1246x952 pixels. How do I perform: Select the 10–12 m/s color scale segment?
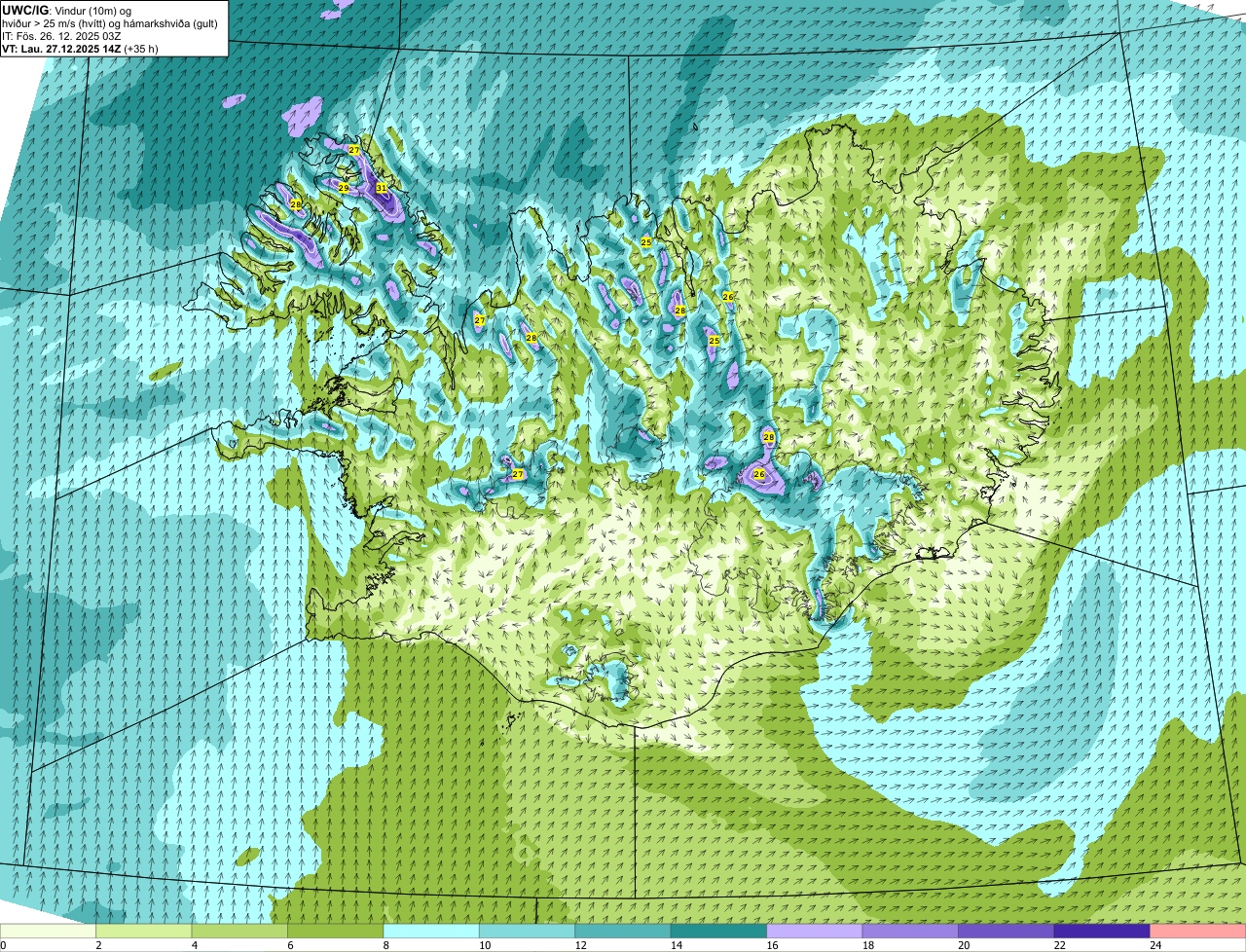click(x=528, y=931)
